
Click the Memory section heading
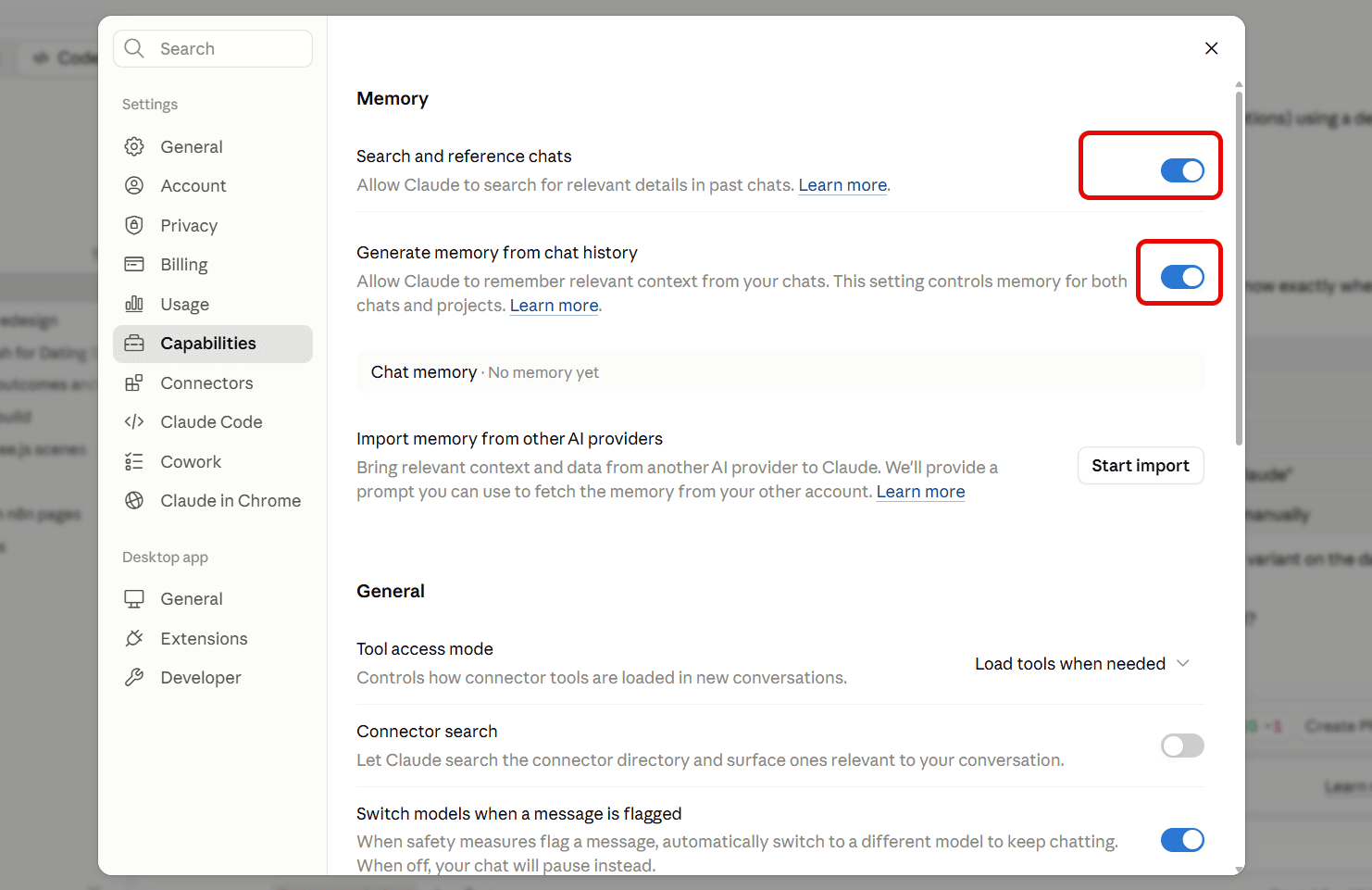click(x=393, y=98)
